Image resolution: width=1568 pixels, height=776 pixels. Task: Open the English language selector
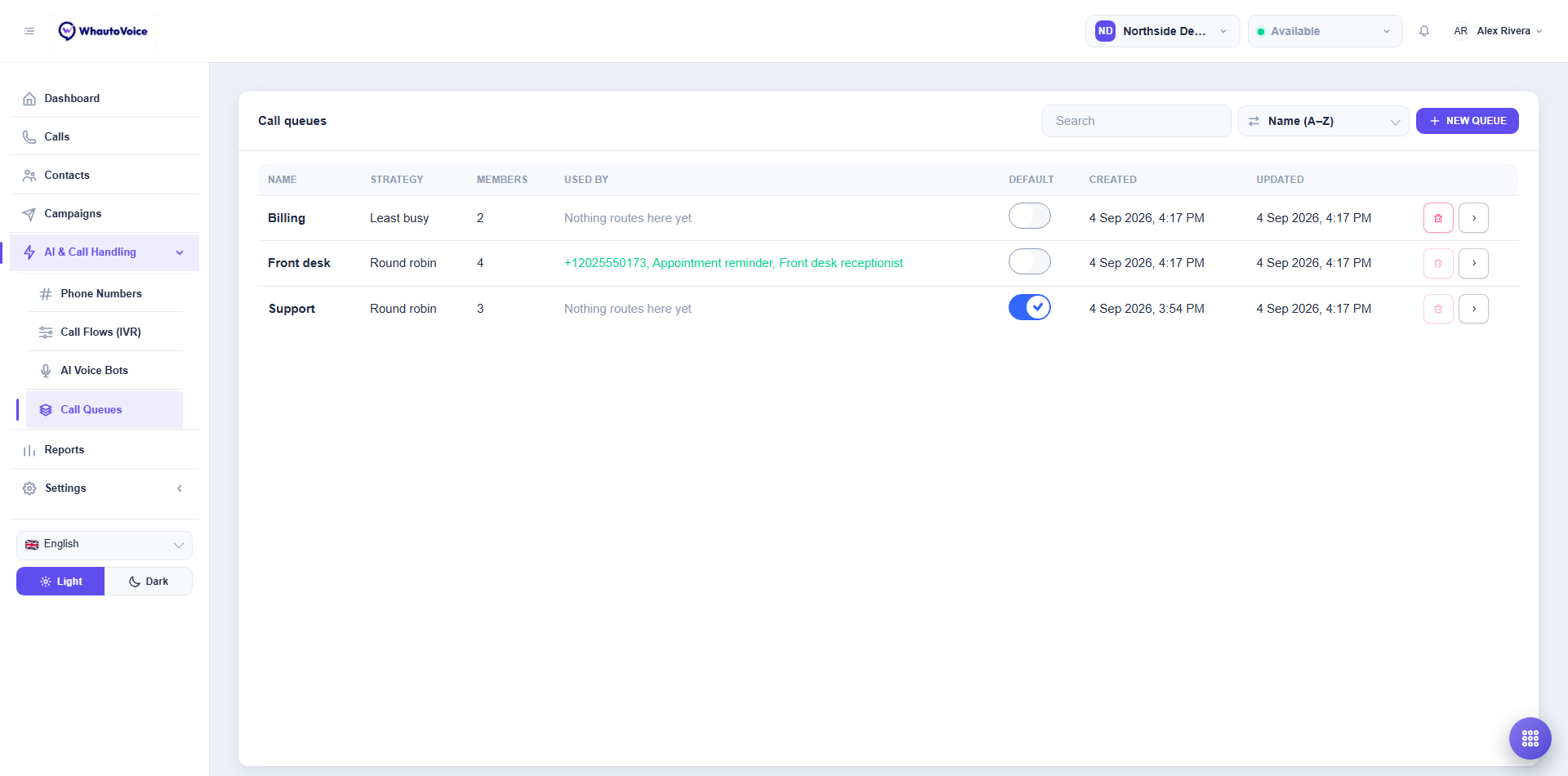point(105,545)
